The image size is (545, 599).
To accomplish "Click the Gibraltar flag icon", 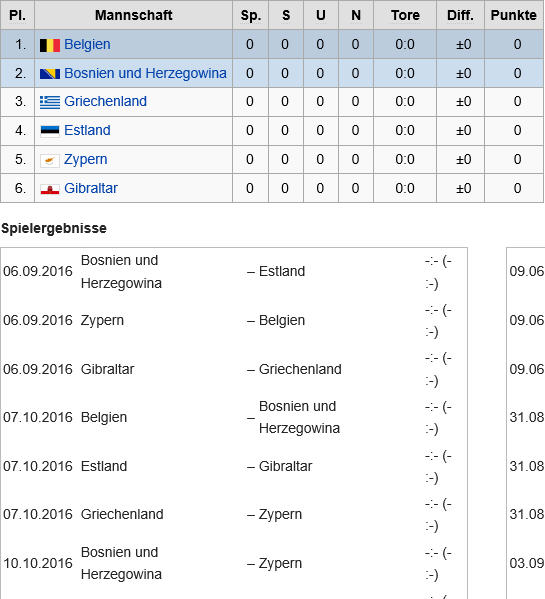I will 50,189.
